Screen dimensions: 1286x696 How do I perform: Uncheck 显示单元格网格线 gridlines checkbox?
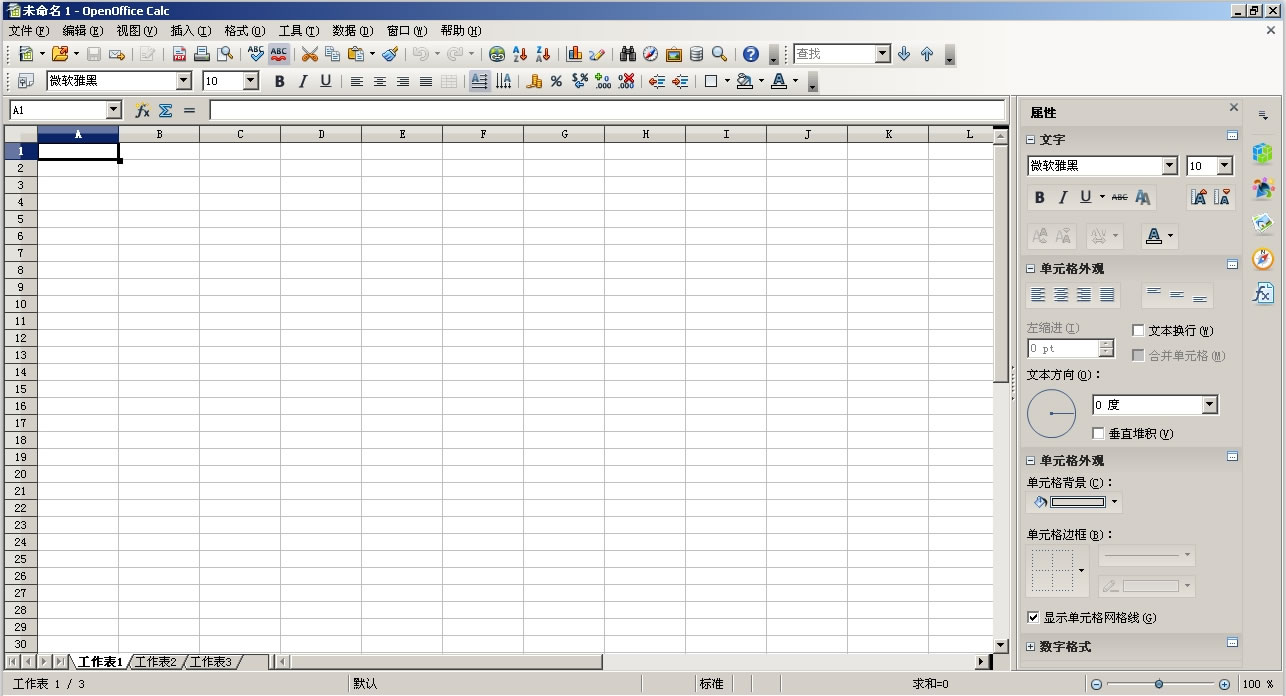tap(1033, 618)
